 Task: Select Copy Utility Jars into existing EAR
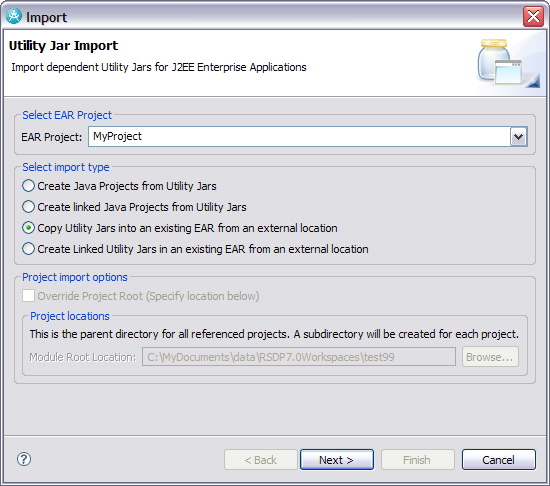pyautogui.click(x=180, y=228)
